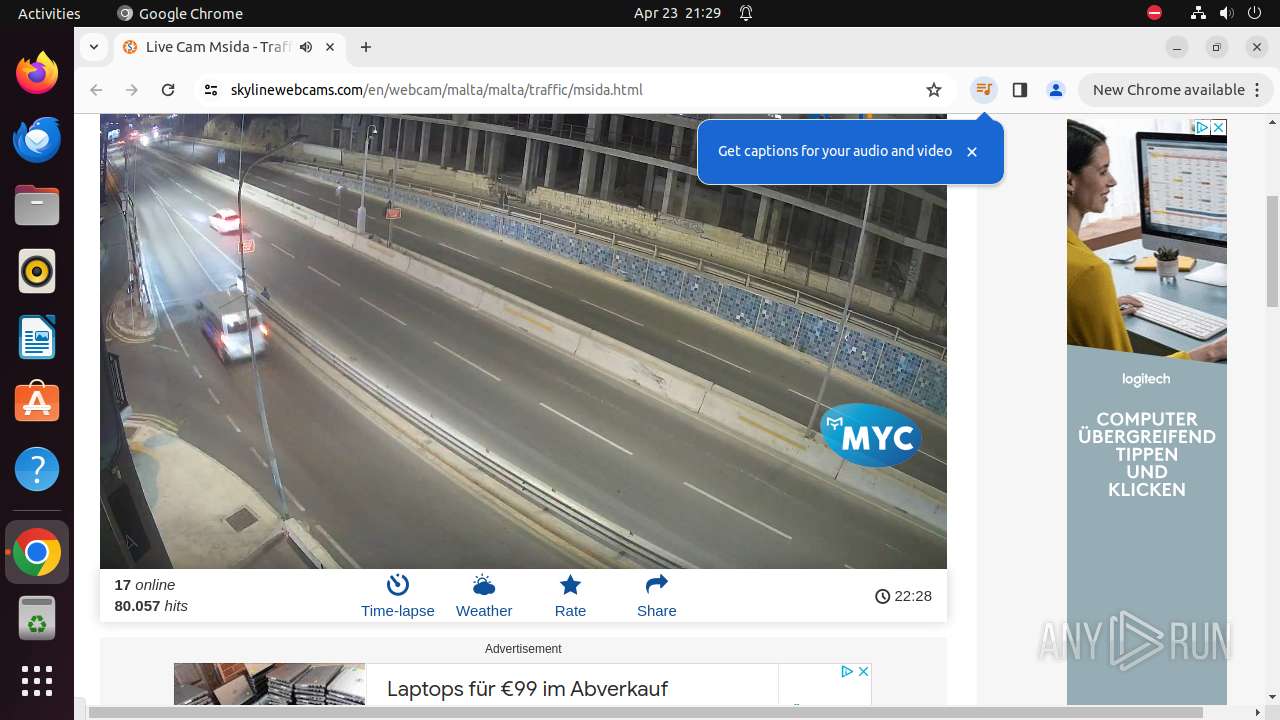Image resolution: width=1280 pixels, height=720 pixels.
Task: Close the Live Cam Msida tab
Action: point(330,47)
